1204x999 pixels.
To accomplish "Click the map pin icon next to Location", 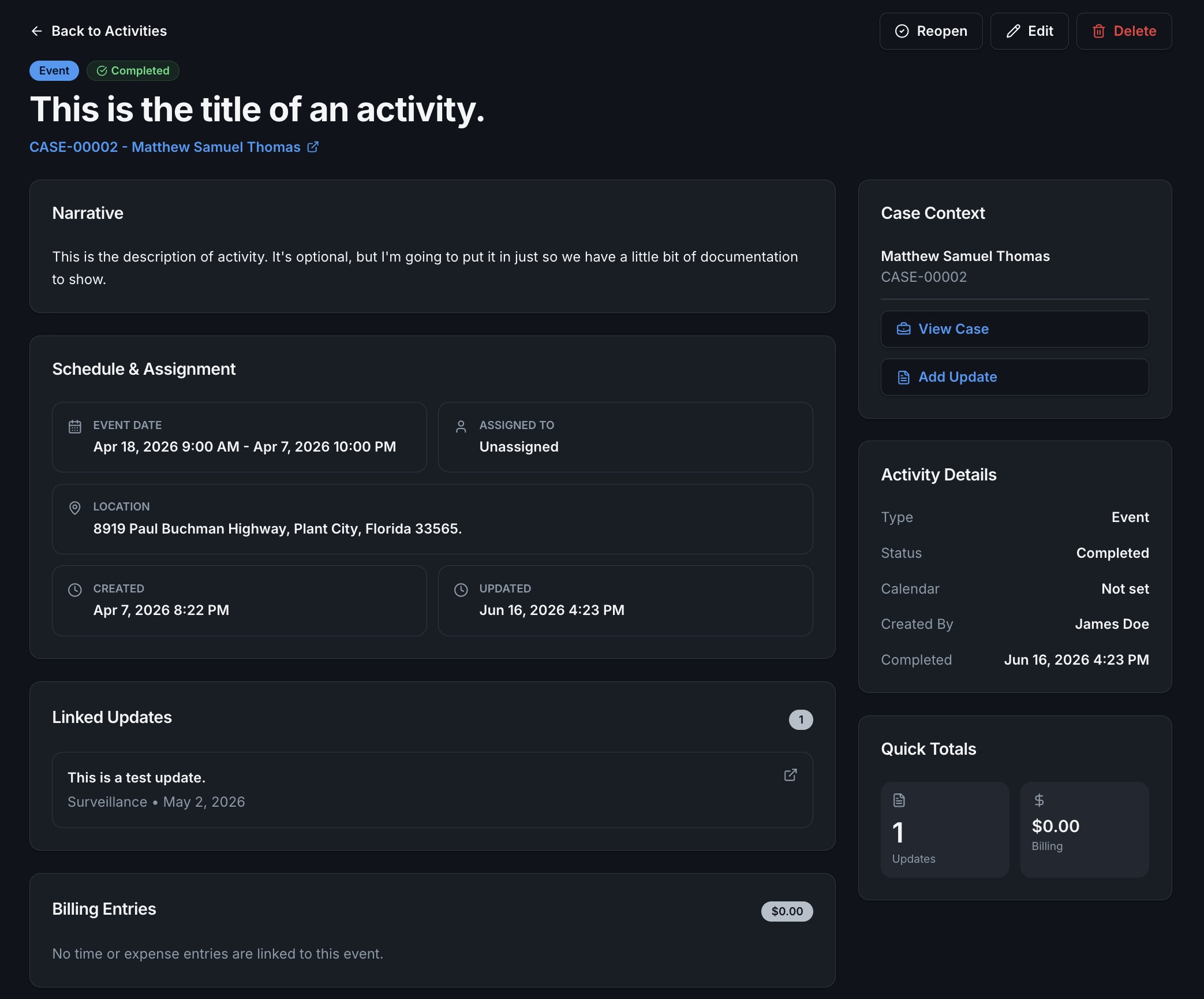I will [75, 508].
